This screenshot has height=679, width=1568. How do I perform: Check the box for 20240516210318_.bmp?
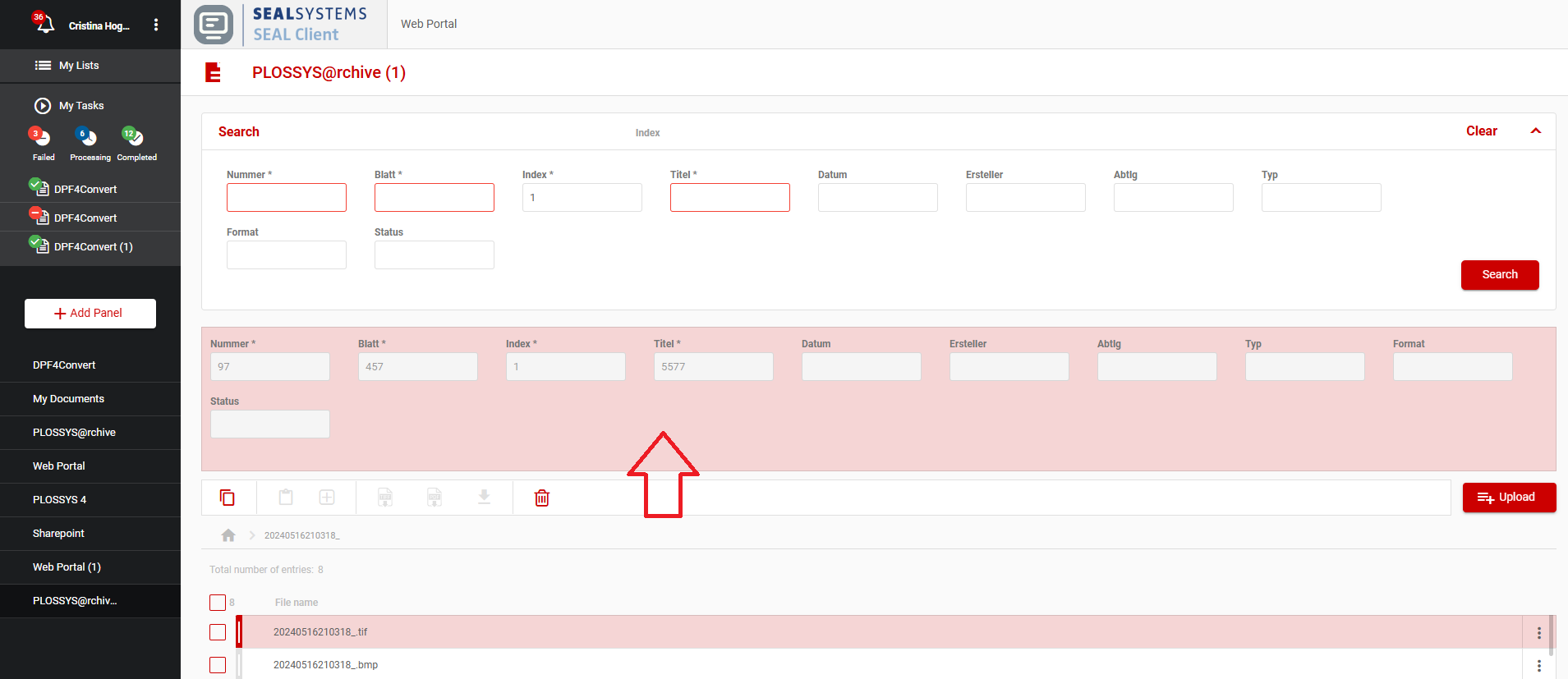(x=218, y=665)
